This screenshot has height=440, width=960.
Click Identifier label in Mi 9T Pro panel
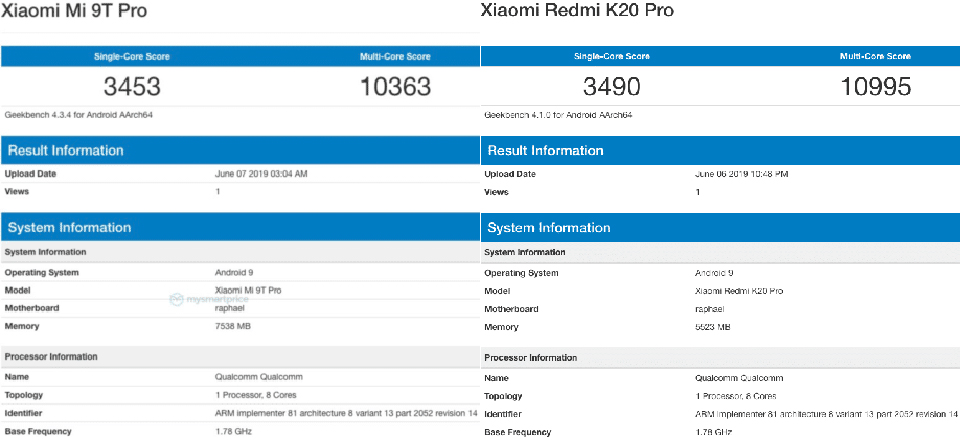(x=23, y=413)
